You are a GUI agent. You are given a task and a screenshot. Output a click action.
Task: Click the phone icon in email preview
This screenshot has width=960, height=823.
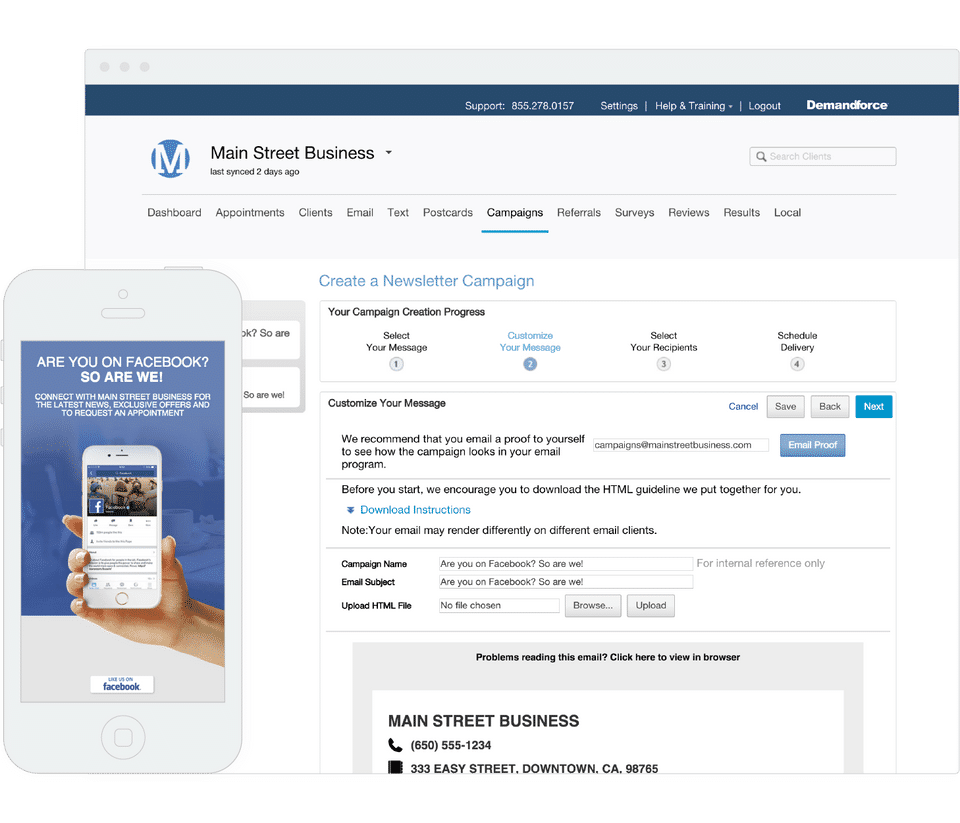tap(396, 745)
